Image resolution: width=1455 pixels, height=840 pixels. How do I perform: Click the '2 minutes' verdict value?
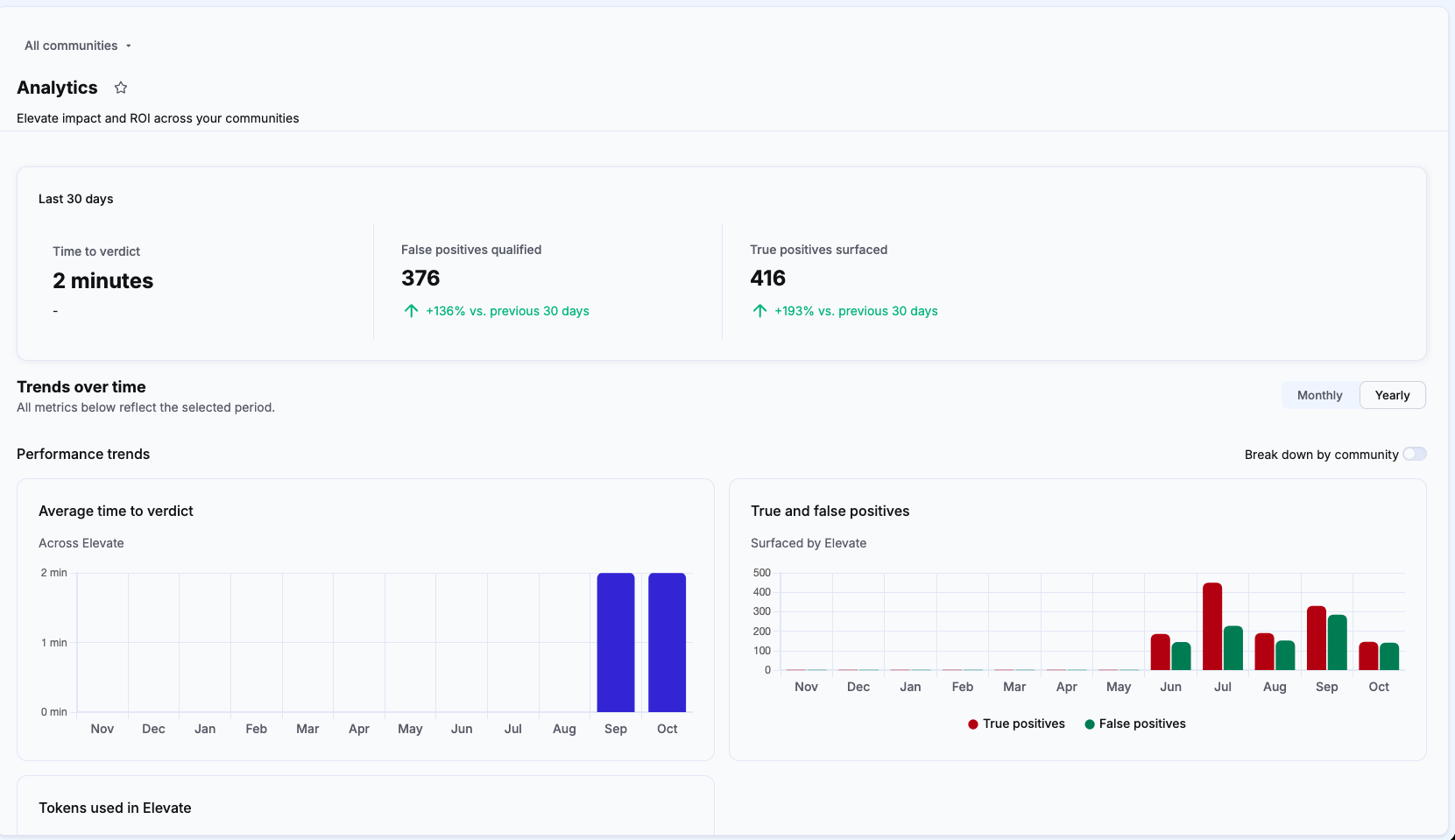click(103, 281)
